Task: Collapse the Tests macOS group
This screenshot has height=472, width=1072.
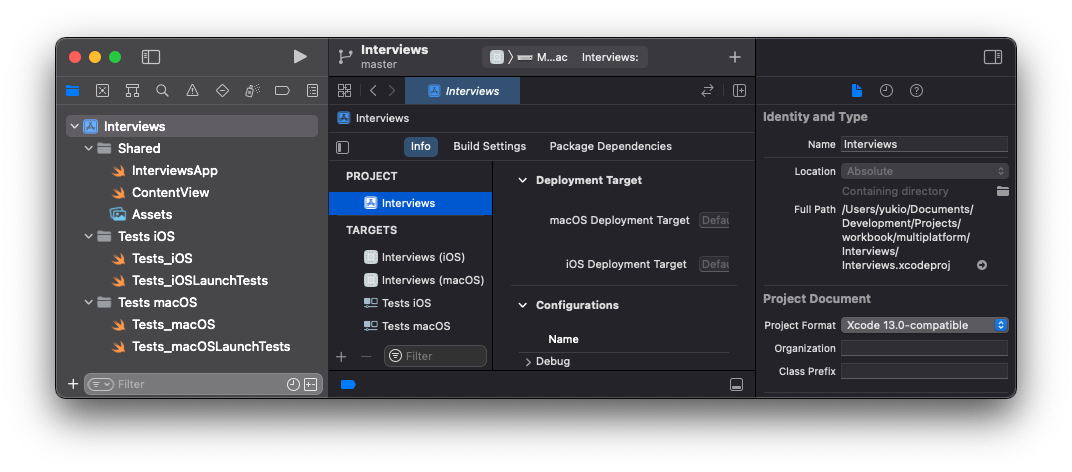Action: tap(88, 302)
